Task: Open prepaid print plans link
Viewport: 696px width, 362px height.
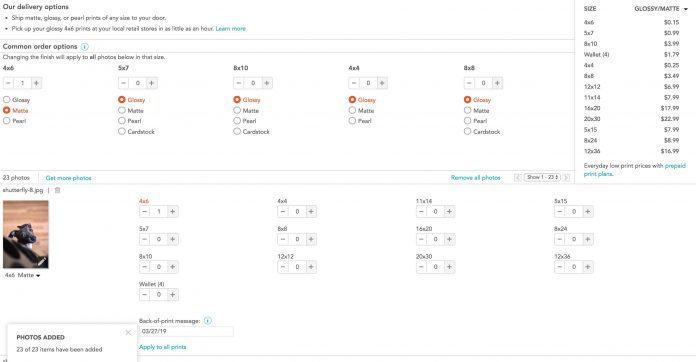Action: pos(635,170)
